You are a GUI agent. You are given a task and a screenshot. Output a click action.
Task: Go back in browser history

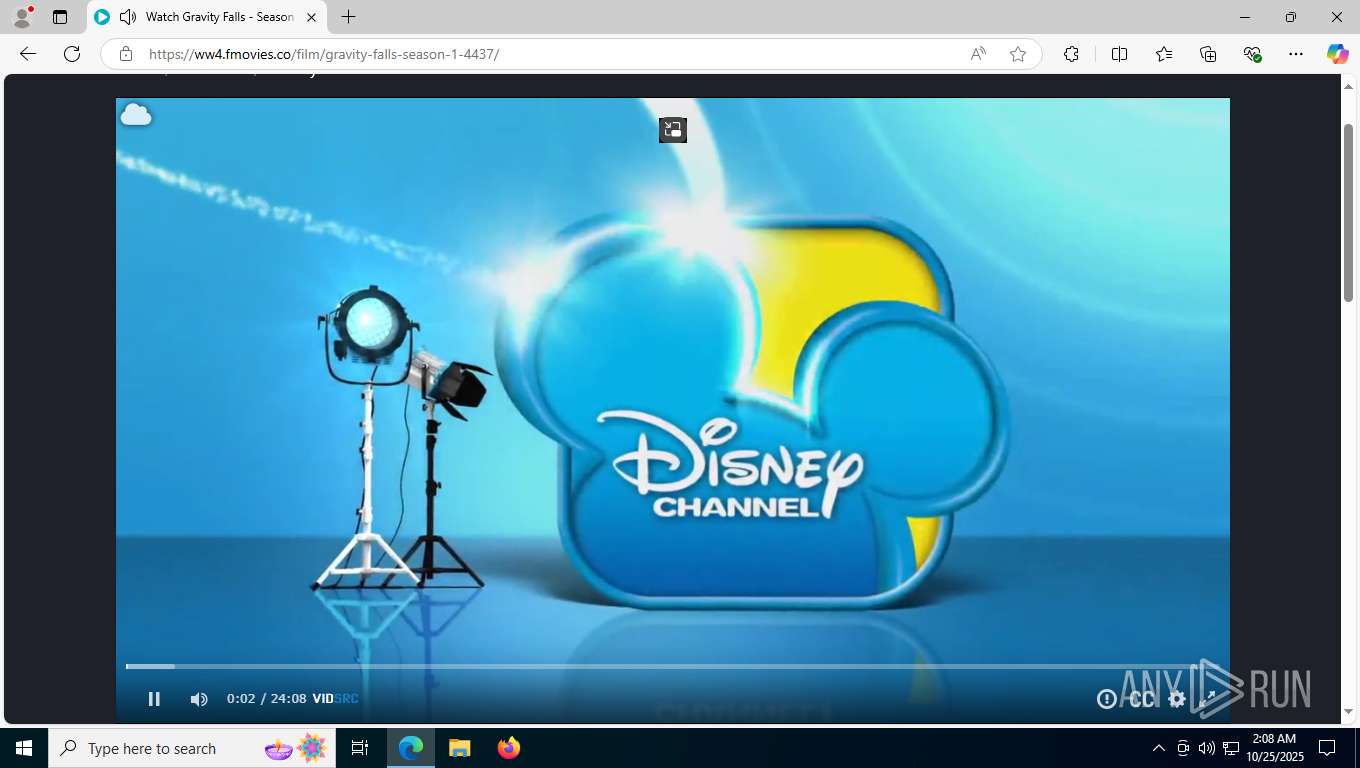[28, 54]
